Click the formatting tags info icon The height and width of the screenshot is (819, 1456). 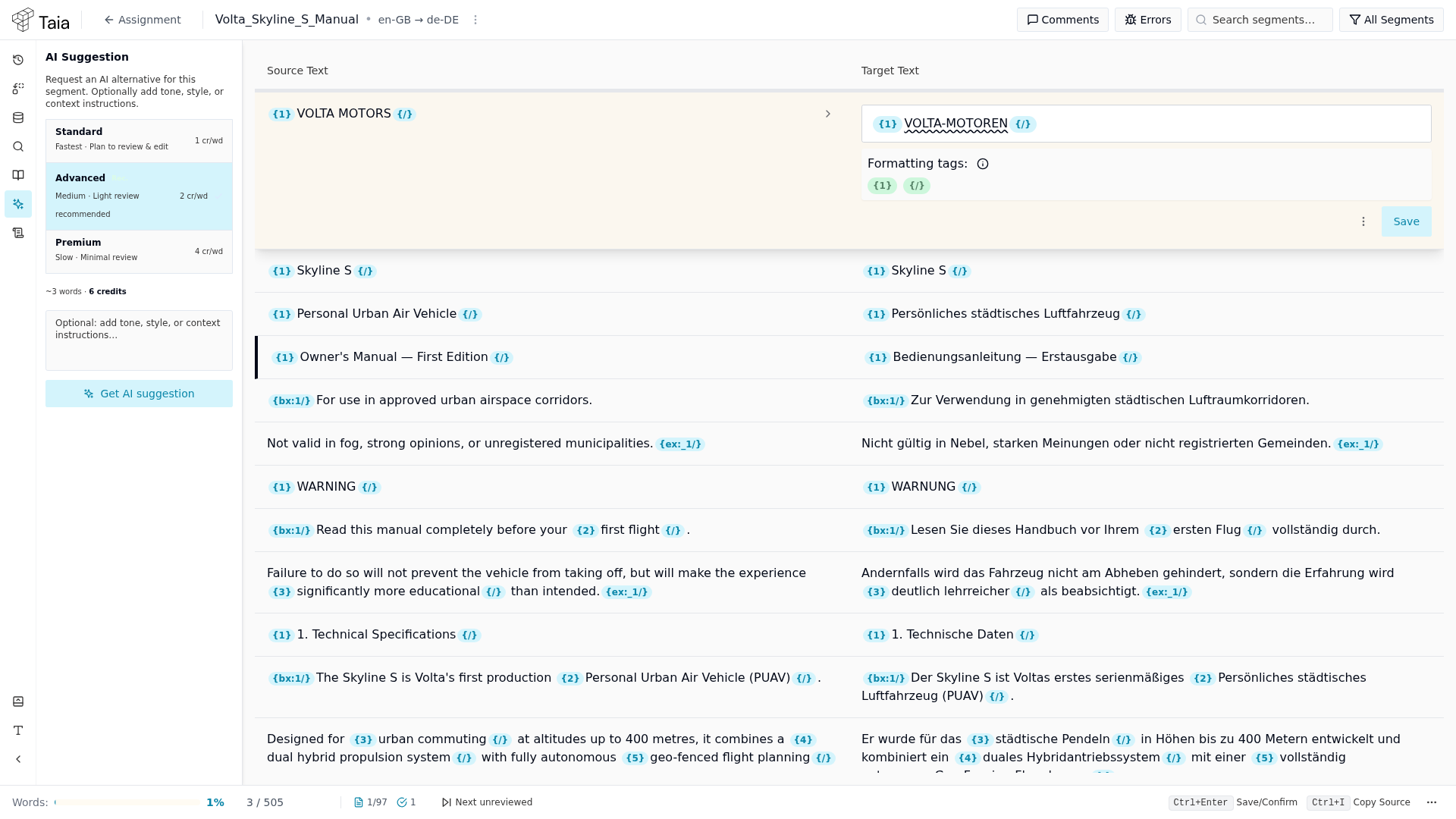(x=983, y=164)
